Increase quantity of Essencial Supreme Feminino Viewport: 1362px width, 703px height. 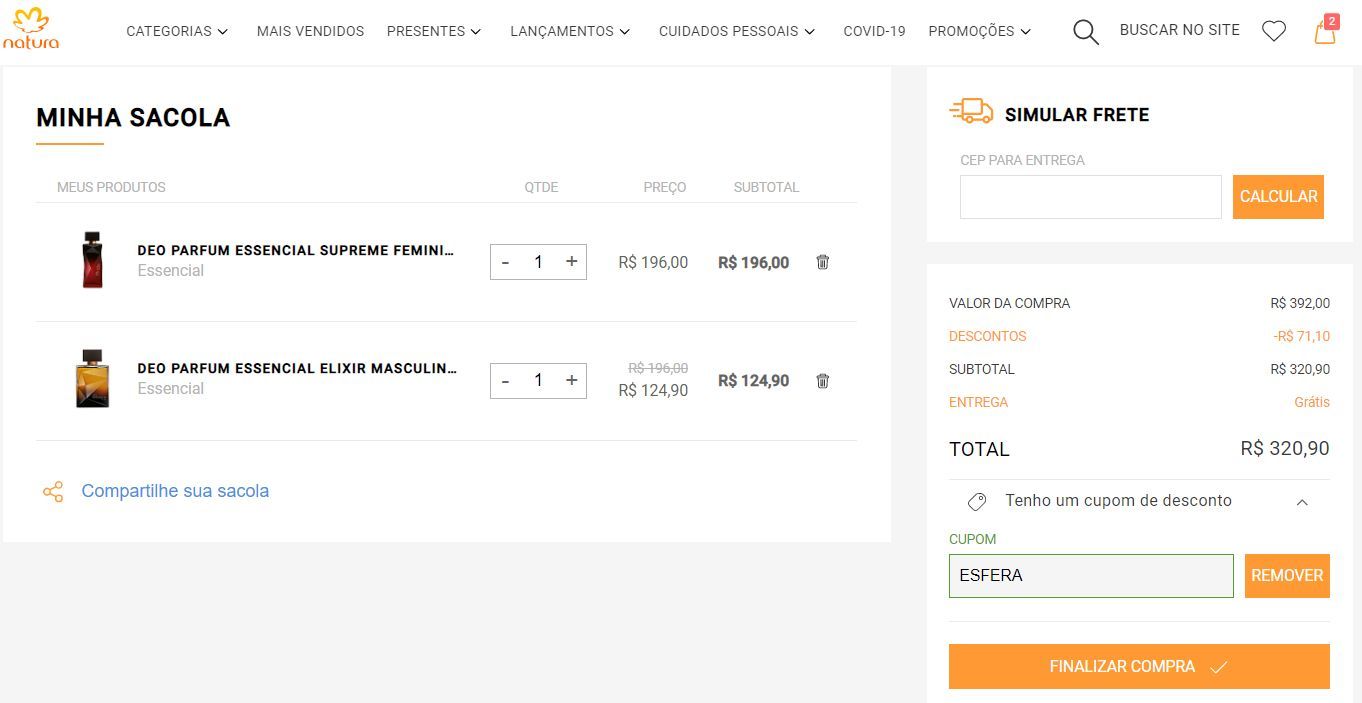[x=571, y=261]
